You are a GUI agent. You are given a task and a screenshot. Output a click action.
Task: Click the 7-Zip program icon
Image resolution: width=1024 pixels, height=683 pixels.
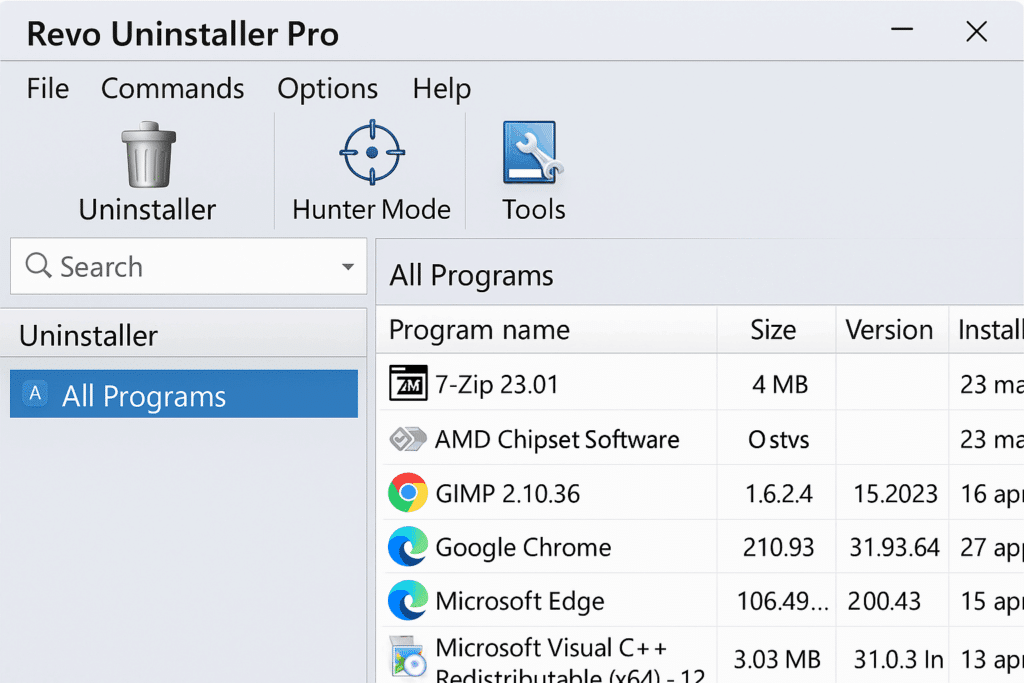point(408,383)
